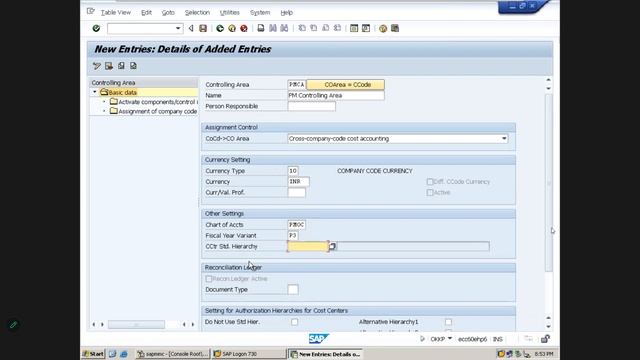Click the form scroll-down arrow at bottom right
The width and height of the screenshot is (640, 360).
click(x=549, y=327)
